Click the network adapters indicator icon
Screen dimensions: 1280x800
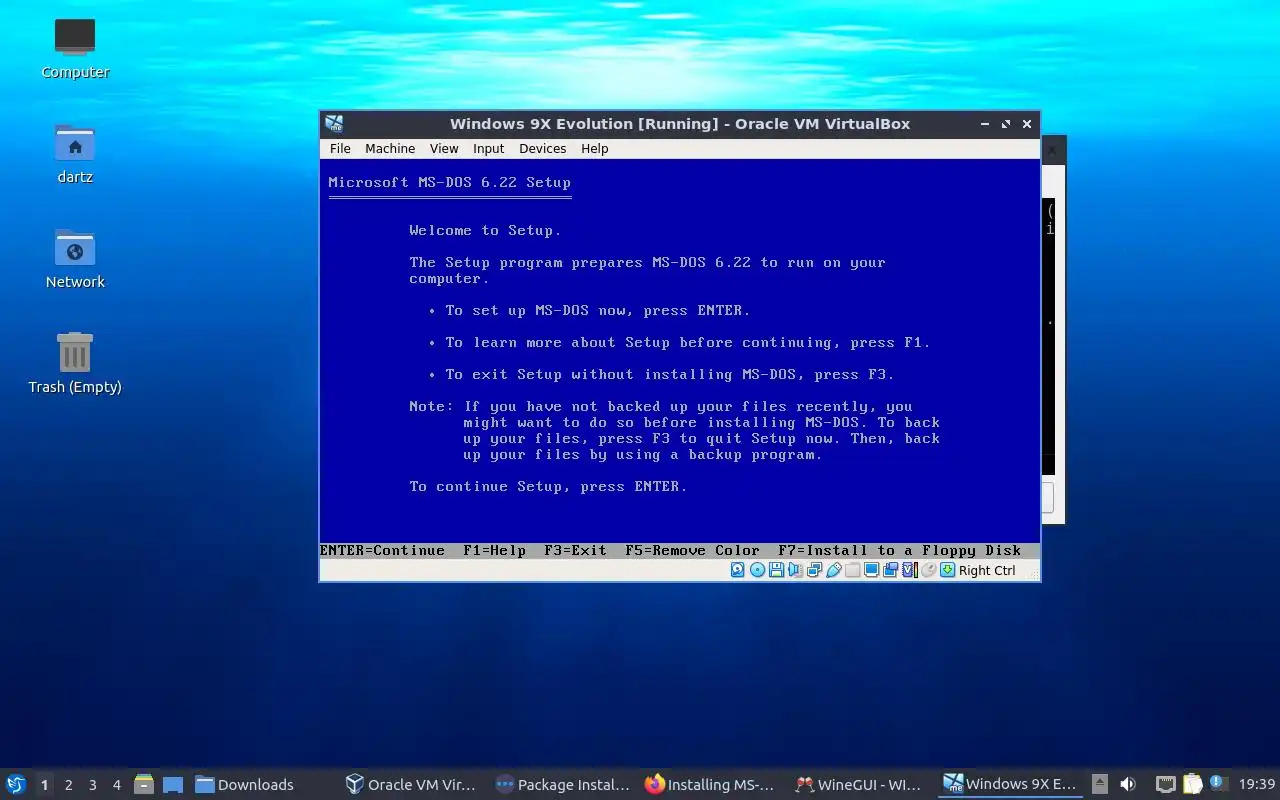pos(814,570)
